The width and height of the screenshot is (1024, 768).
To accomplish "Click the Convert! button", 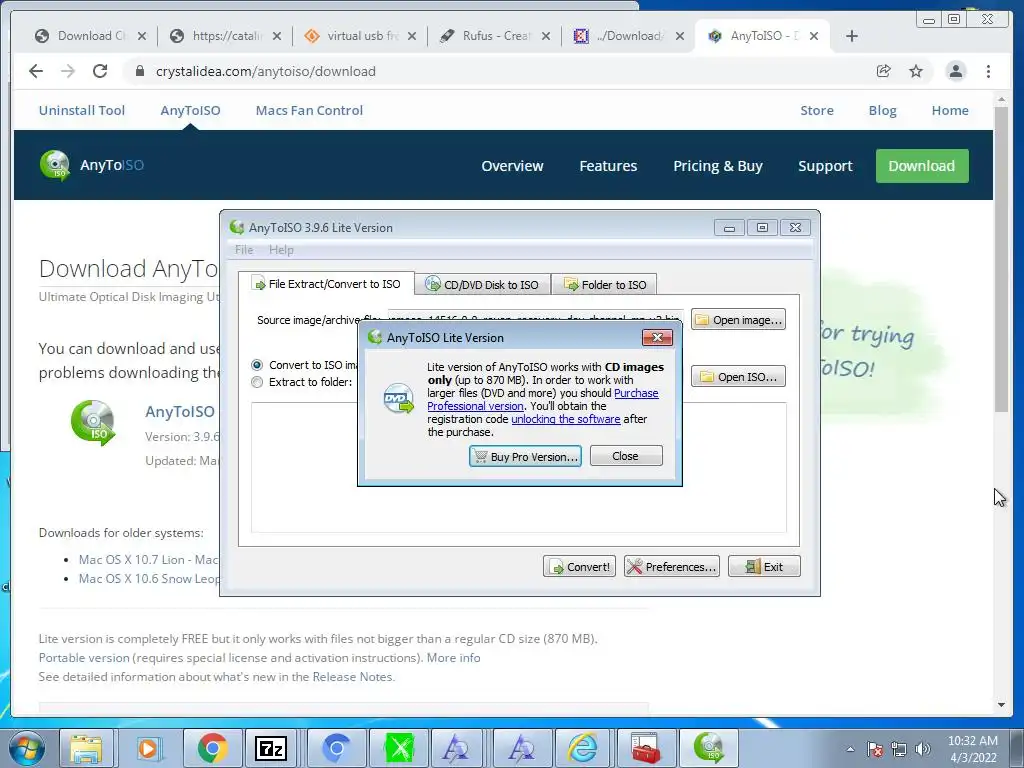I will [x=579, y=567].
